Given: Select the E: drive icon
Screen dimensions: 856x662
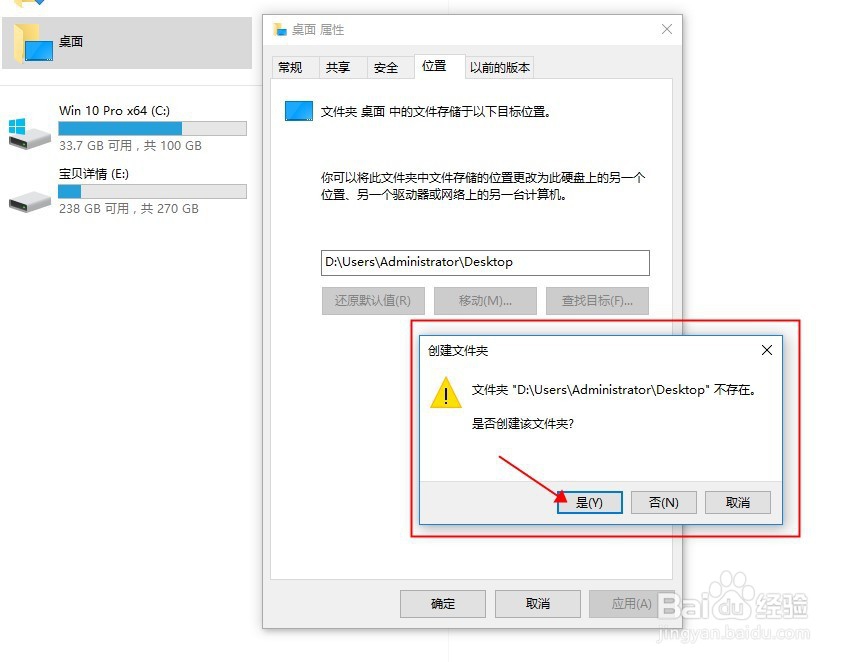Looking at the screenshot, I should point(30,201).
